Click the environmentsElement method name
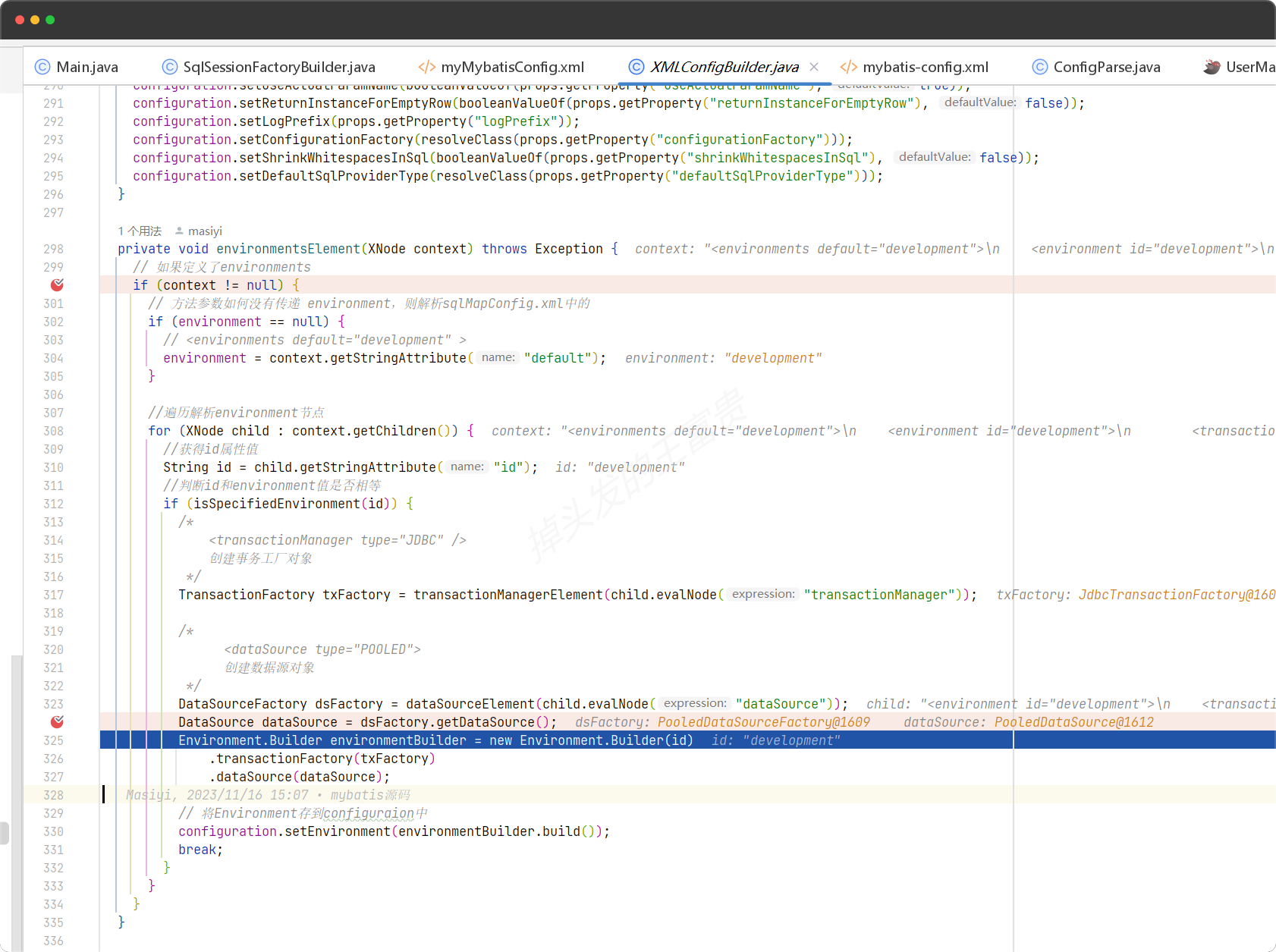The image size is (1276, 952). 288,249
